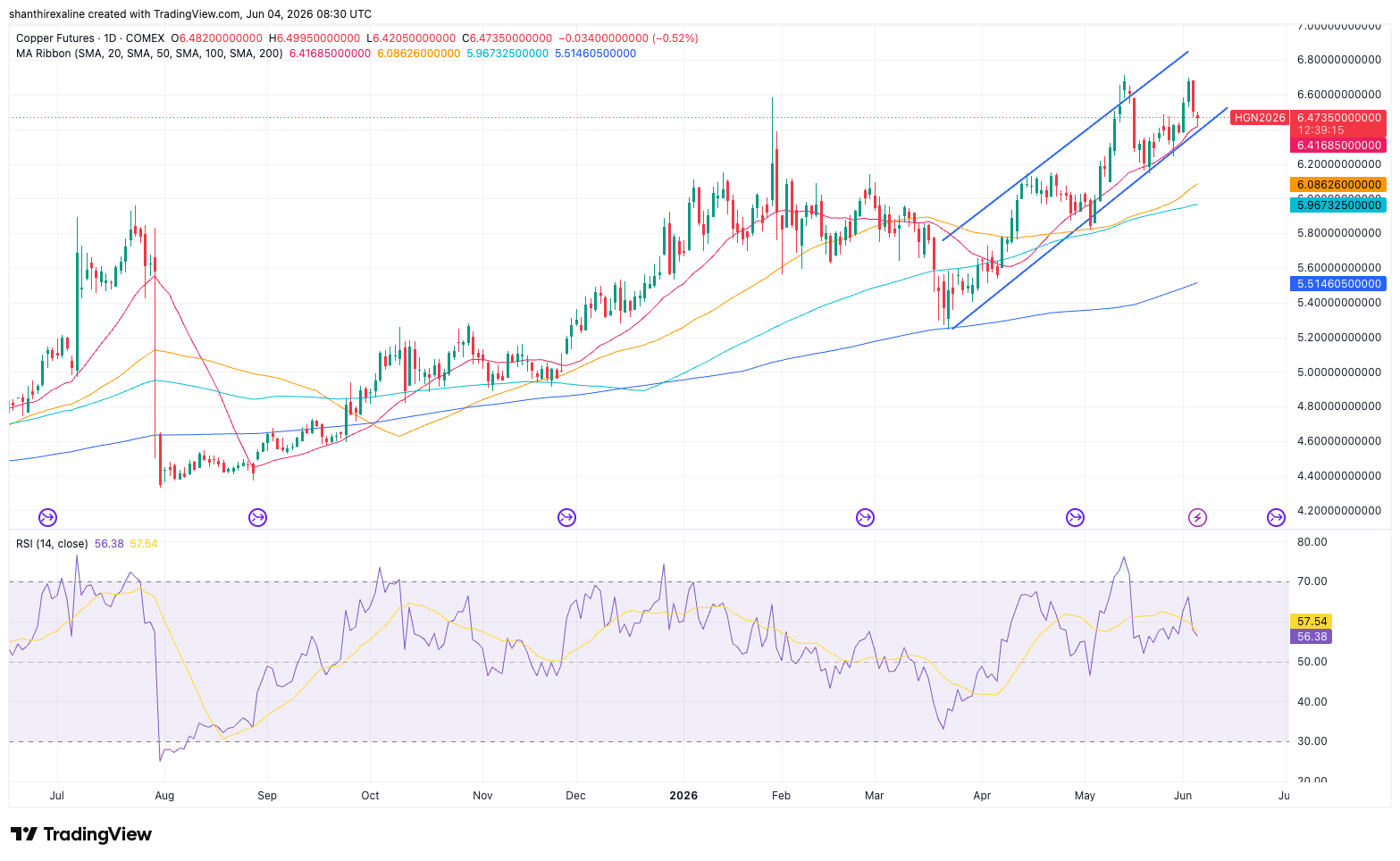Click the 70.00 RSI axis label
The height and width of the screenshot is (861, 1400).
(x=1312, y=581)
